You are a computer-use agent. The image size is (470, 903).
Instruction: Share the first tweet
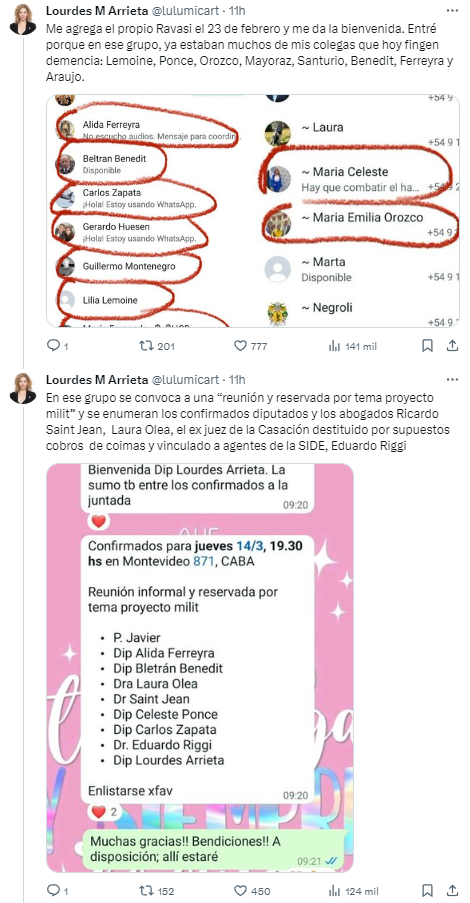(x=453, y=346)
